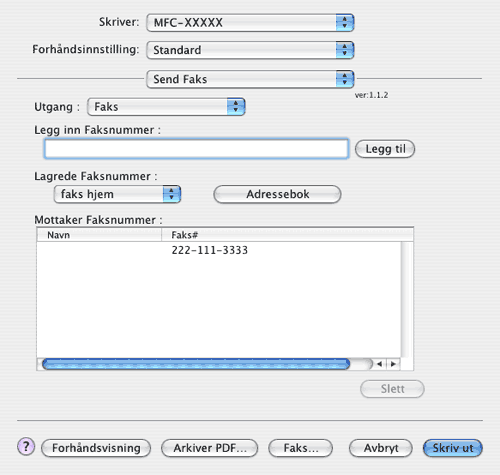The image size is (500, 475).
Task: Click the blue horizontal scrollbar thumb
Action: pos(196,364)
